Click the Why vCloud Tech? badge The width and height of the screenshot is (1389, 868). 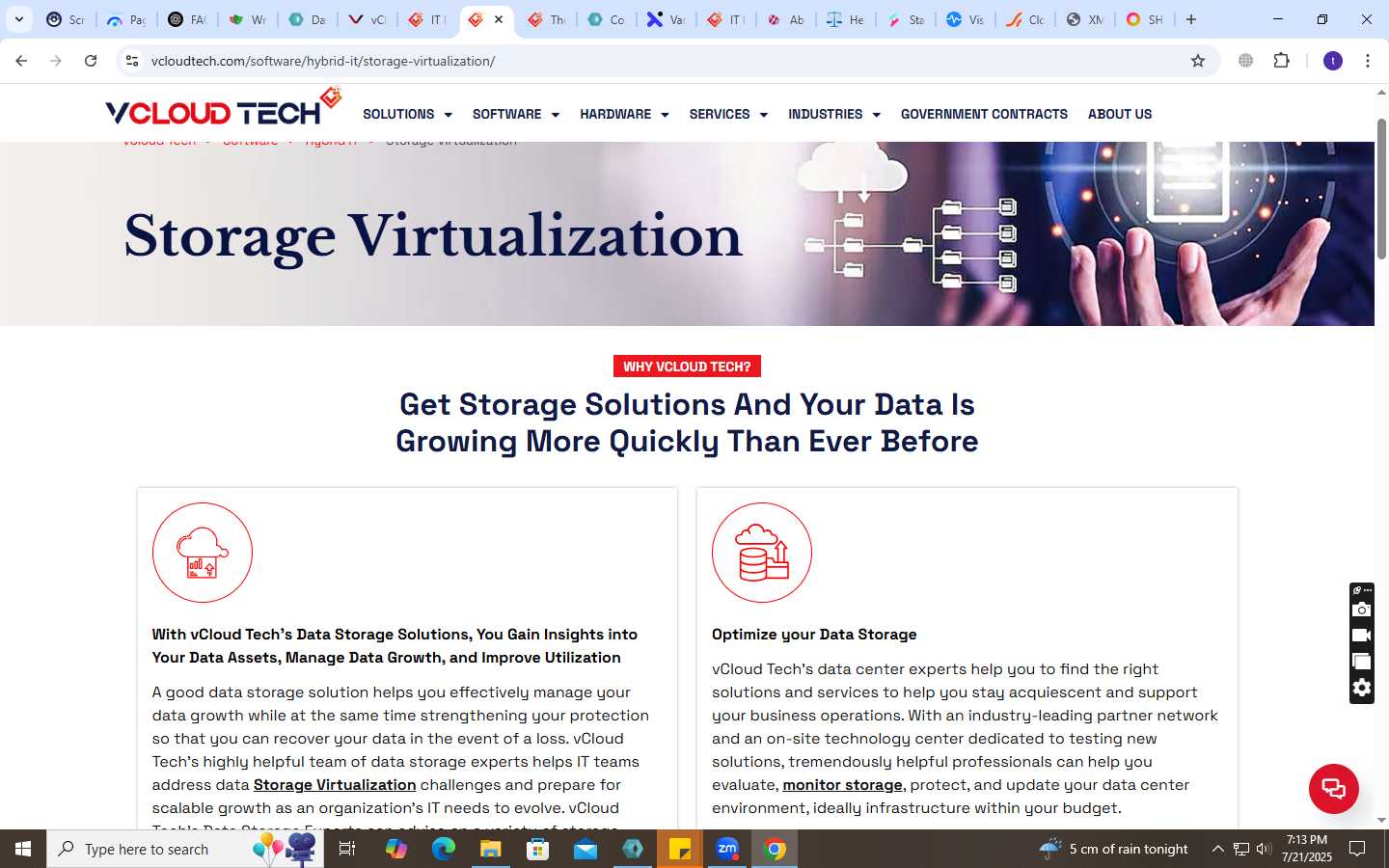[687, 366]
